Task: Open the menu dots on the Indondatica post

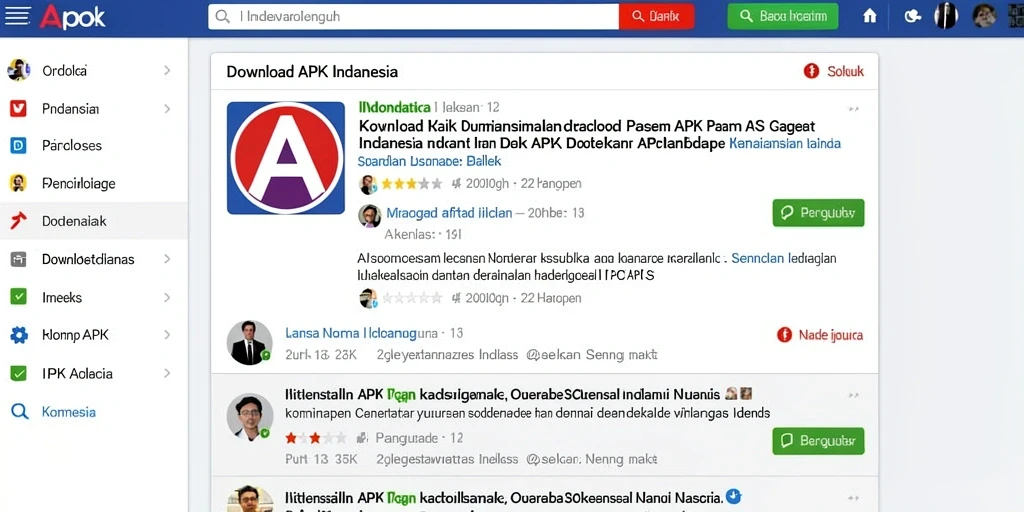Action: click(853, 109)
